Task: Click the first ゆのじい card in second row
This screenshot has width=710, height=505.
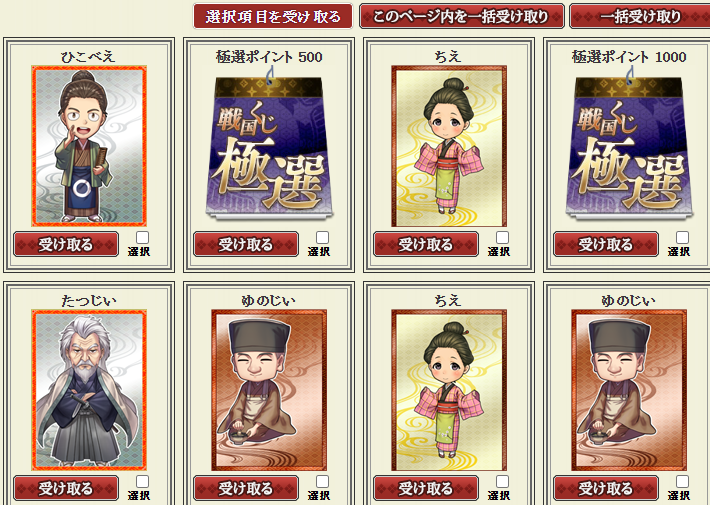Action: [269, 390]
